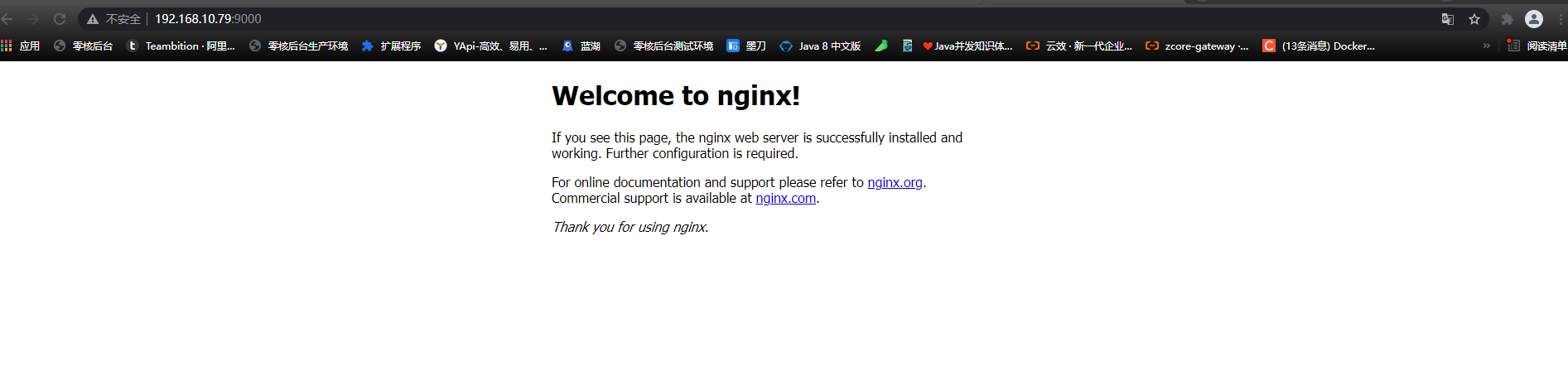Open the user profile avatar
Viewport: 1568px width, 390px height.
[x=1534, y=19]
